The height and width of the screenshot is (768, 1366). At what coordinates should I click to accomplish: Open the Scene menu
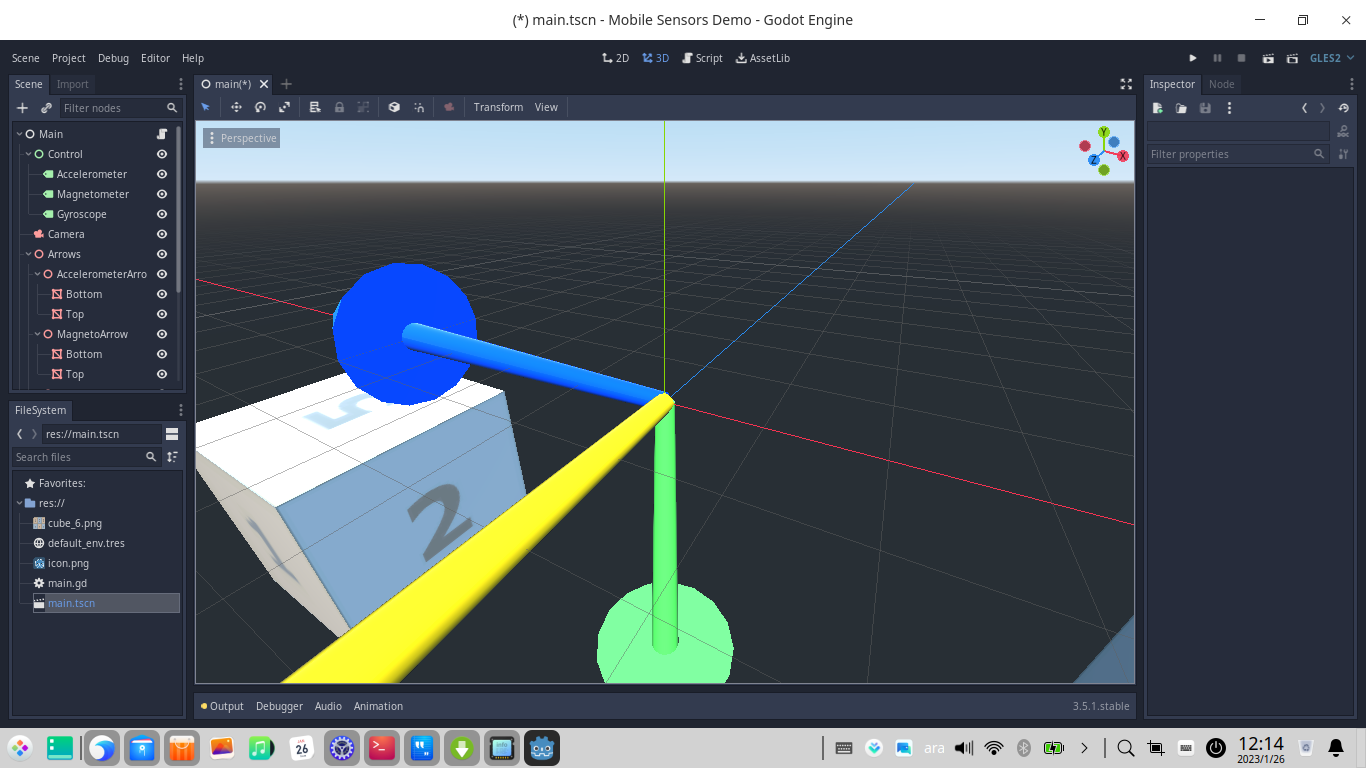point(26,58)
